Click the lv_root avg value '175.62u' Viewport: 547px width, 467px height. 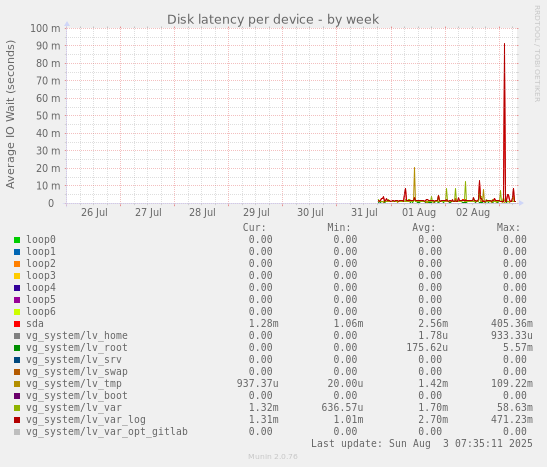(x=427, y=348)
